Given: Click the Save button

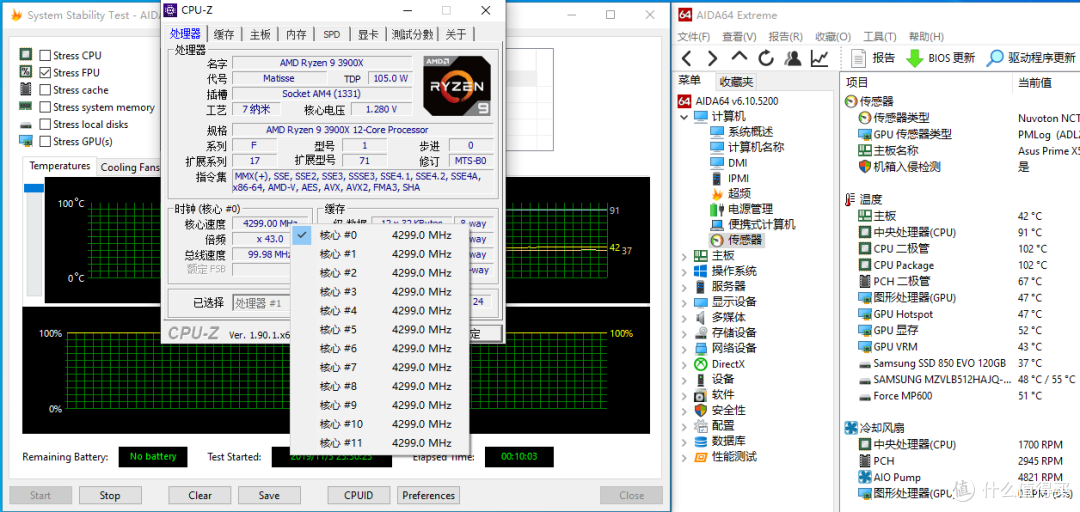Looking at the screenshot, I should [269, 495].
